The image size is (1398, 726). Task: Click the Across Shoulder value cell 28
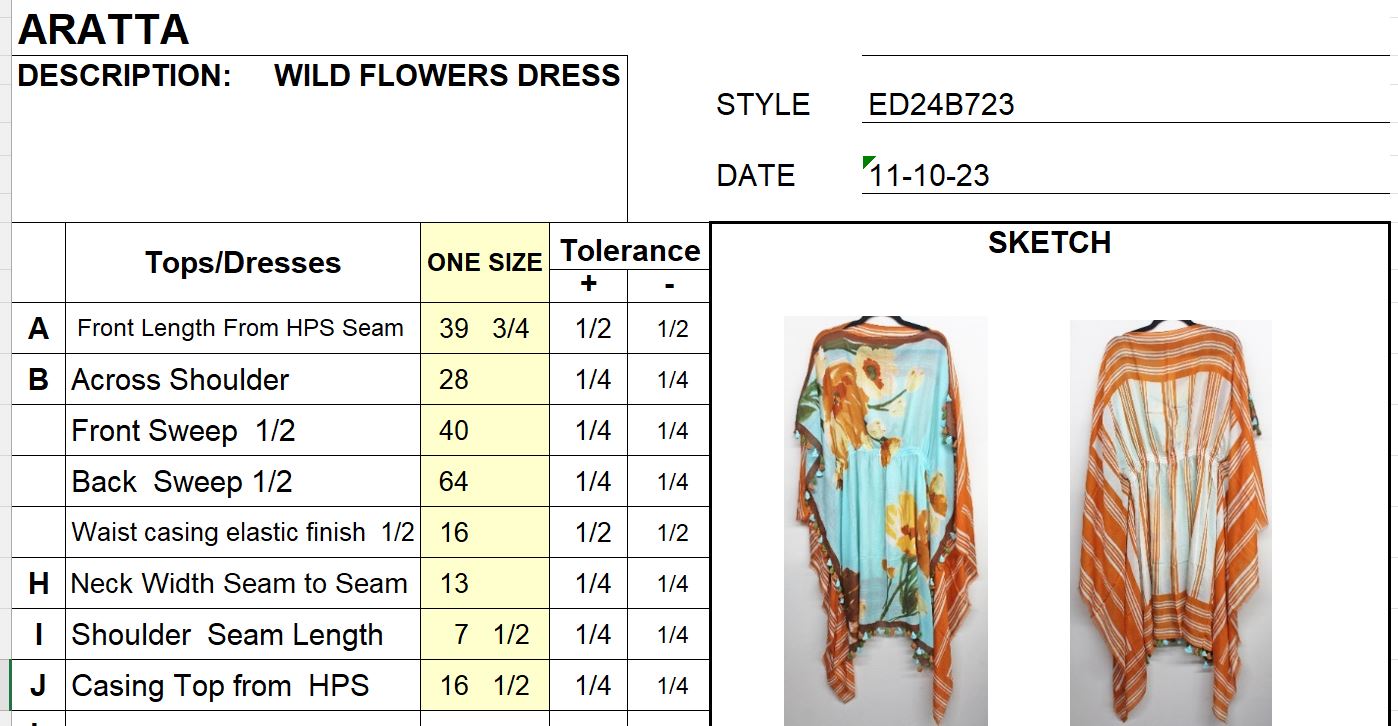tap(485, 380)
